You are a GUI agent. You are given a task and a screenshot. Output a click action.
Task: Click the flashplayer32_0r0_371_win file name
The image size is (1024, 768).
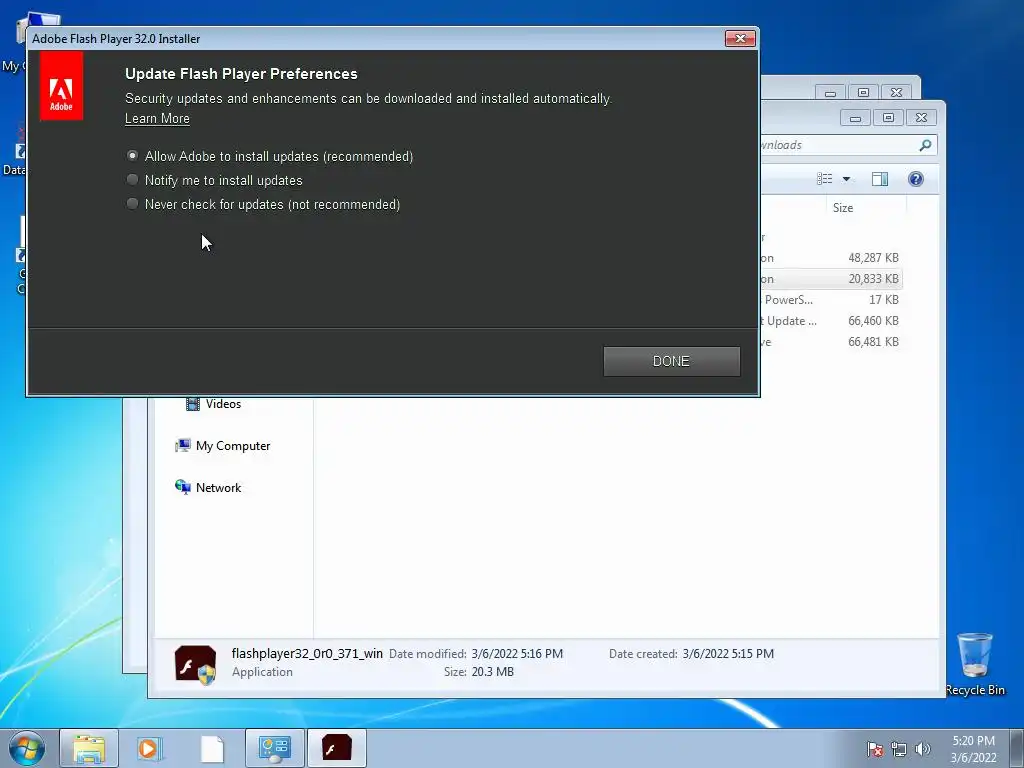(307, 654)
